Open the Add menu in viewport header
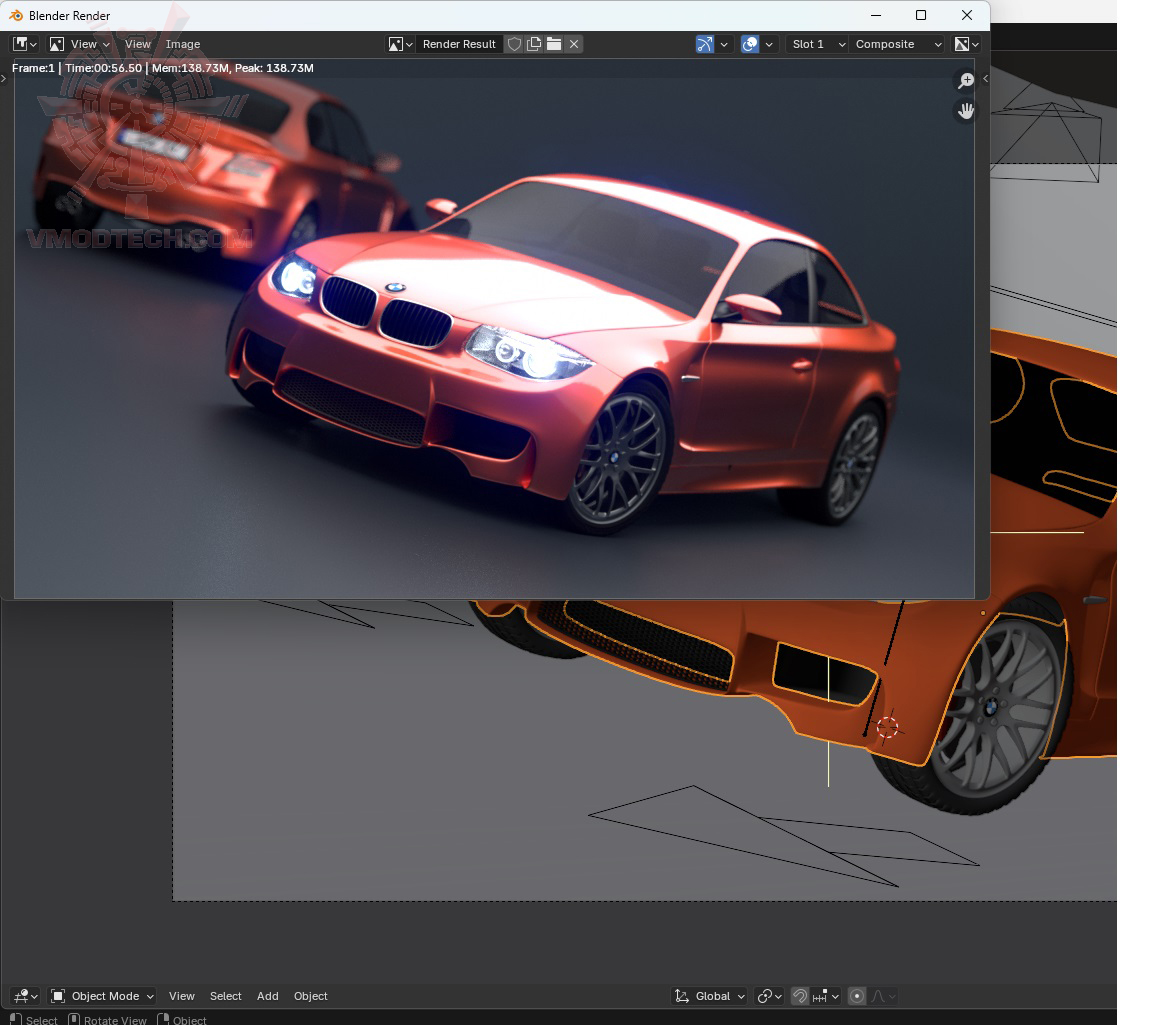1152x1025 pixels. [x=267, y=996]
